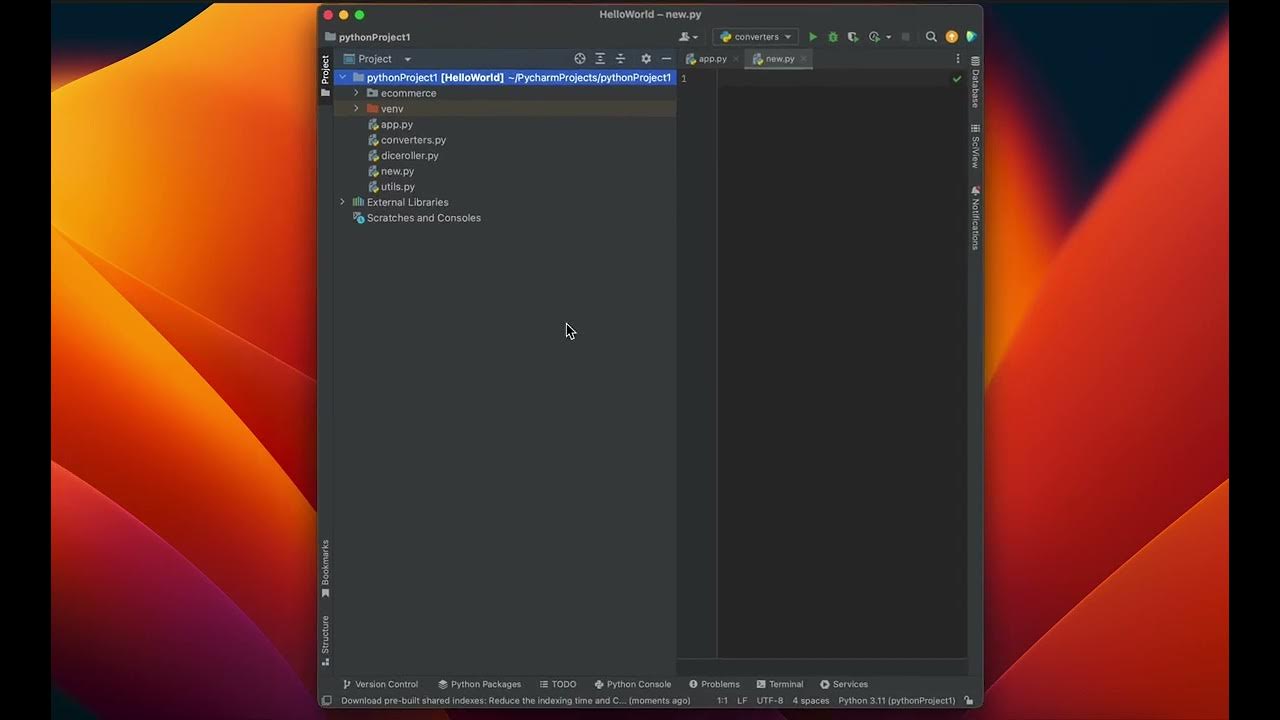Open the JetBrains toolbox icon

click(x=971, y=37)
